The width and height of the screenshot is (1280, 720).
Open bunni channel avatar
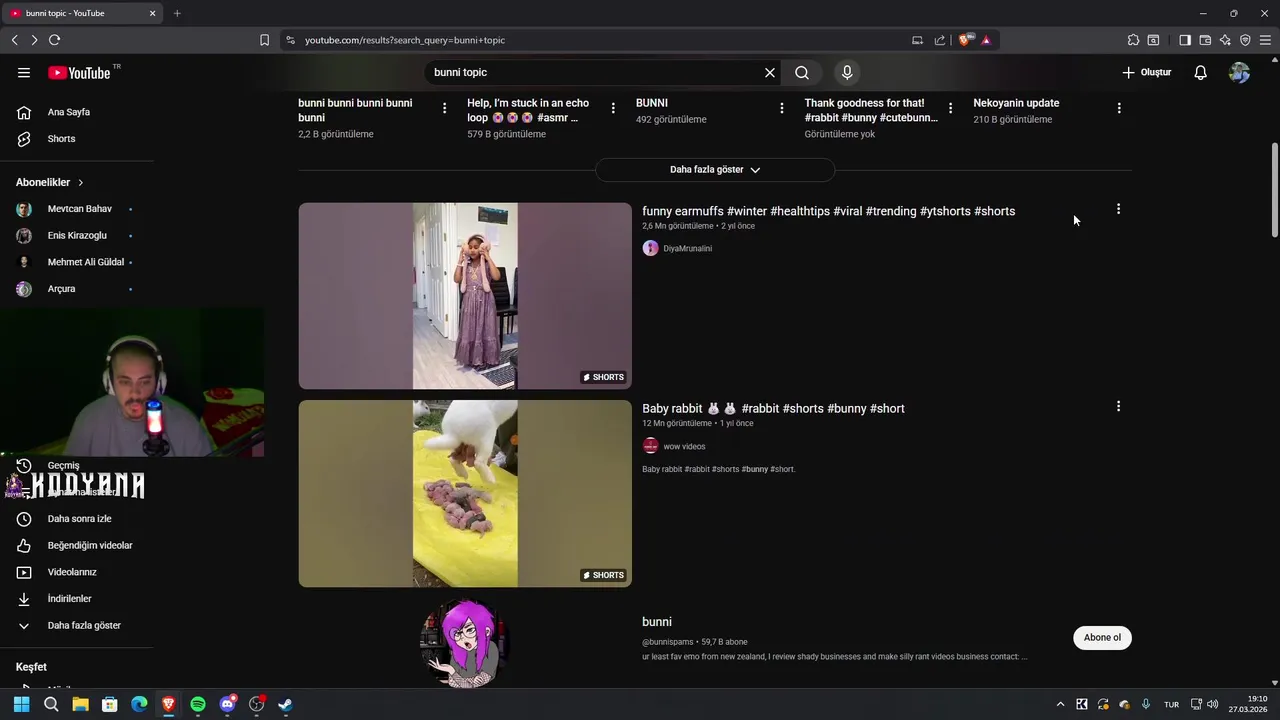pyautogui.click(x=465, y=642)
